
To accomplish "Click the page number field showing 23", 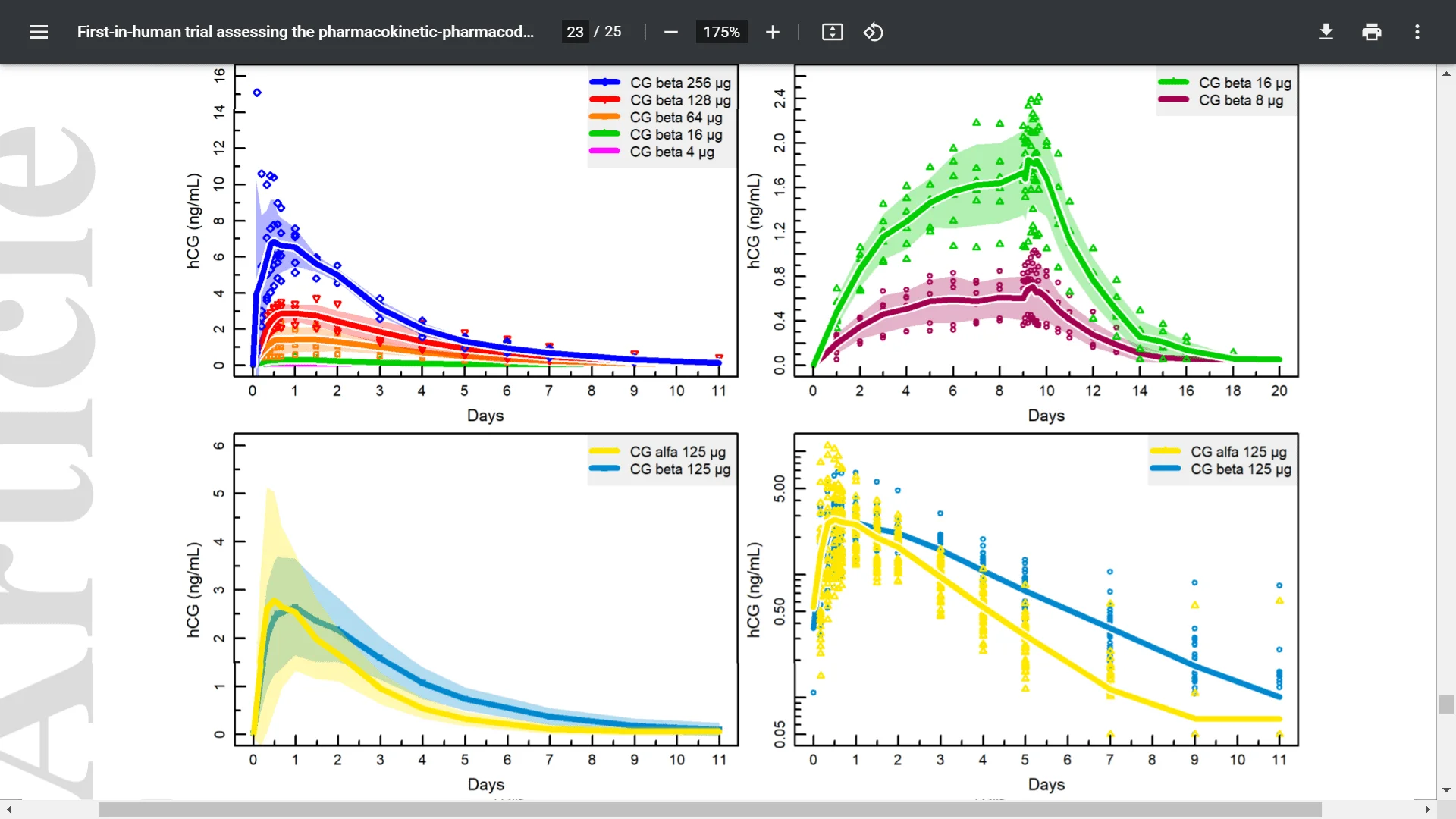I will 575,32.
